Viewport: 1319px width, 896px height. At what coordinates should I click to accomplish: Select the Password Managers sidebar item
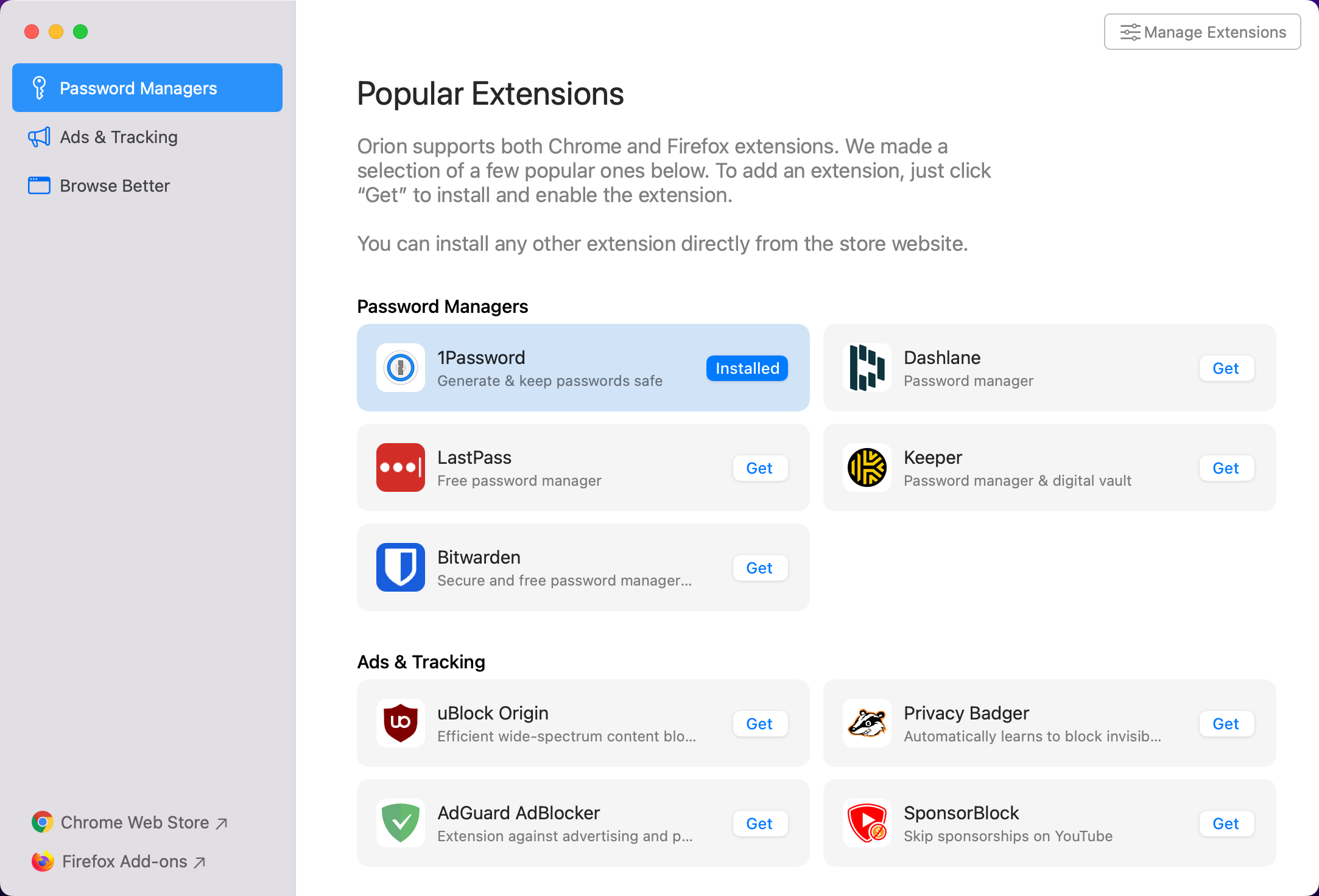pyautogui.click(x=148, y=88)
